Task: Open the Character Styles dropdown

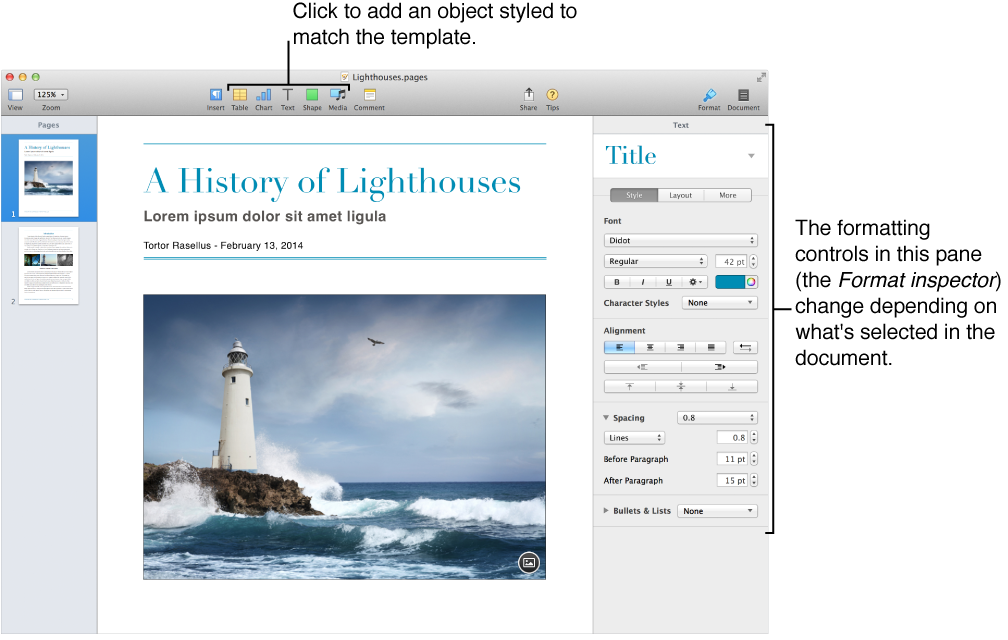Action: [719, 302]
